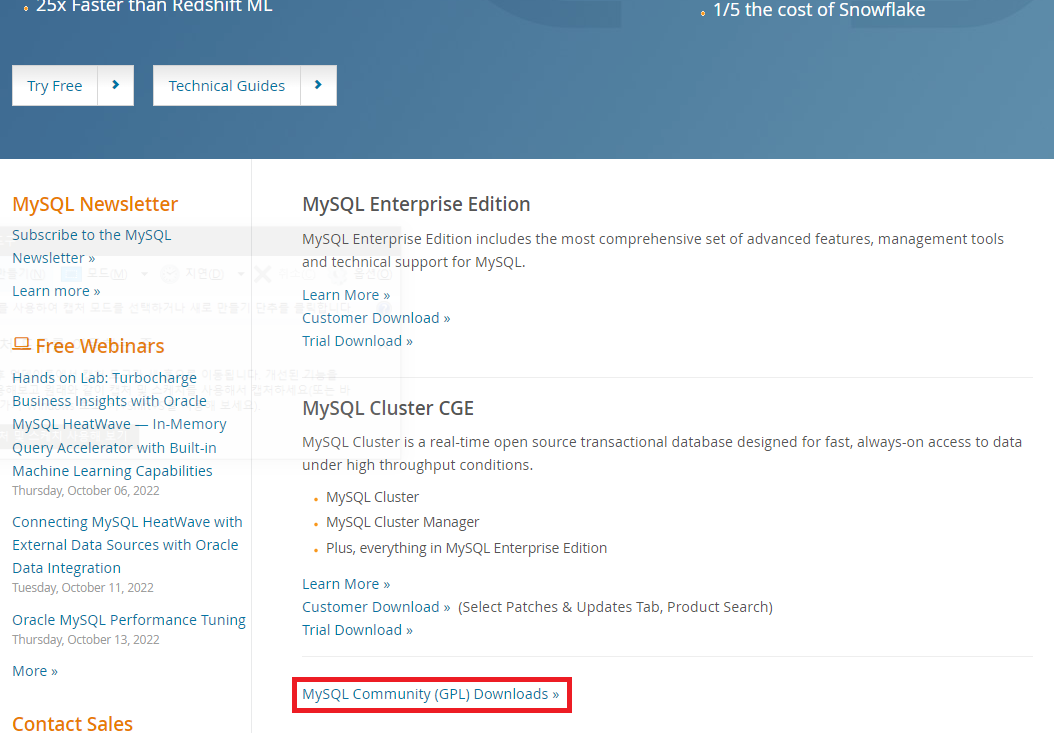Open the Contact Sales heading
The image size is (1054, 733).
pos(73,724)
